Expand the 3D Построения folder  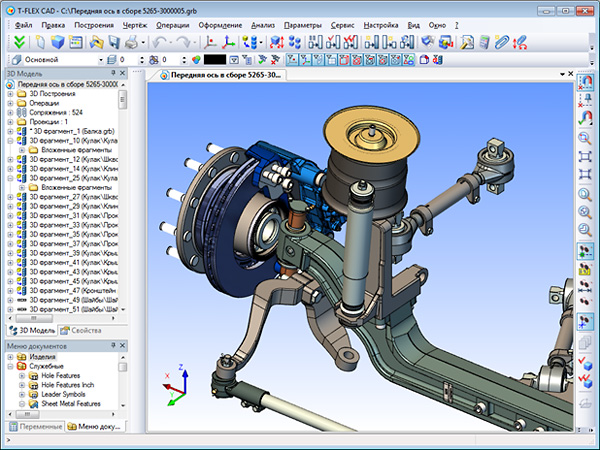[10, 94]
